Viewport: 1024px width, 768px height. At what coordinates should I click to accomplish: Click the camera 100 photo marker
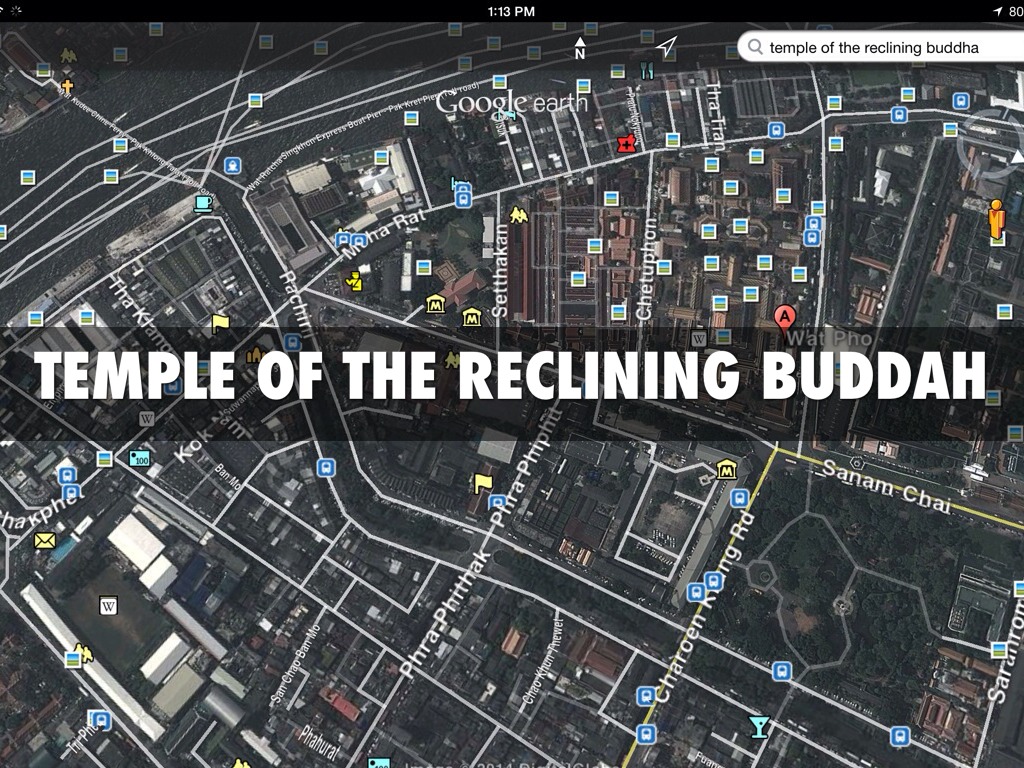[139, 458]
